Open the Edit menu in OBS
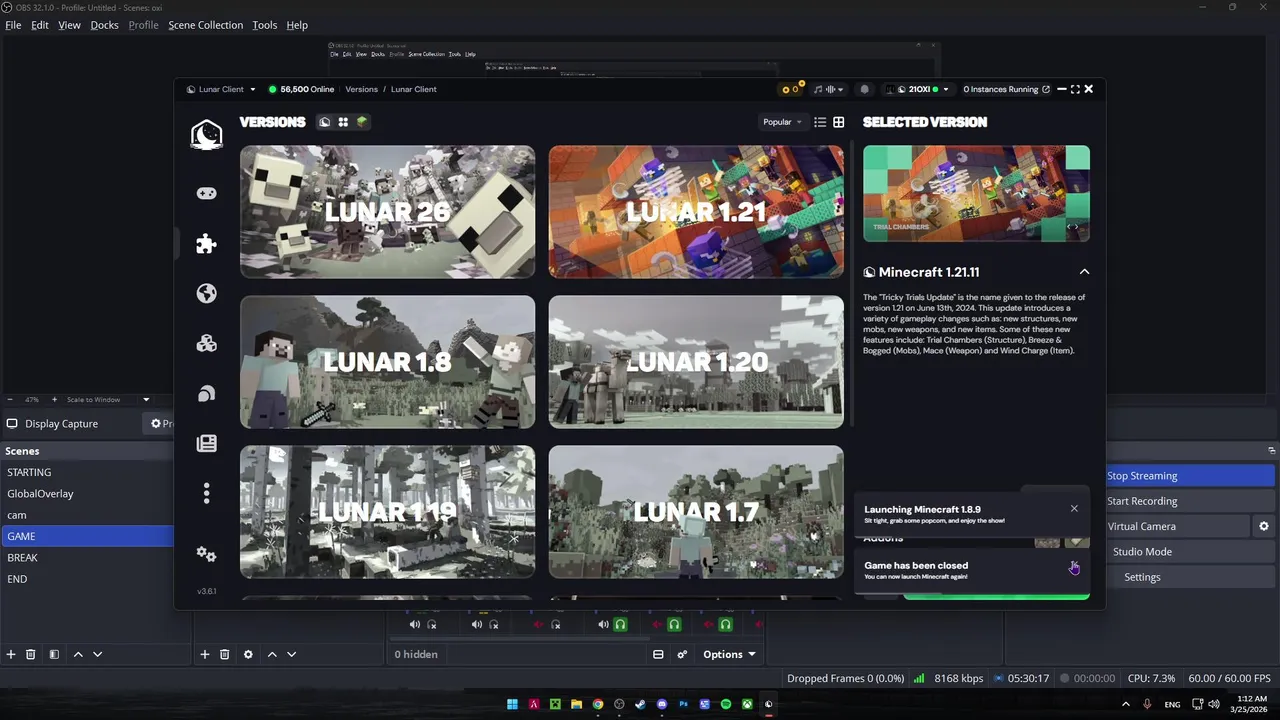 pos(40,25)
